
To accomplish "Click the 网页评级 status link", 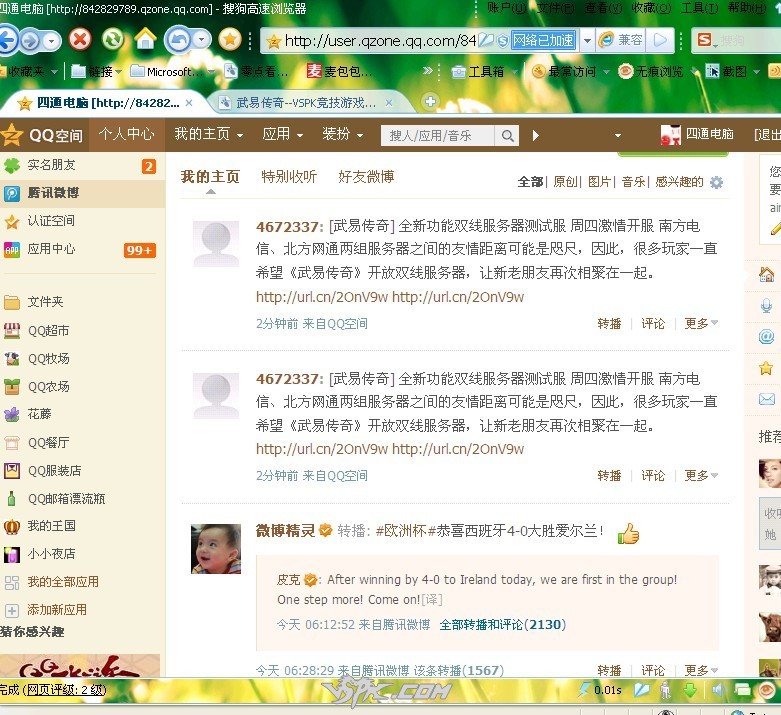I will (x=64, y=690).
